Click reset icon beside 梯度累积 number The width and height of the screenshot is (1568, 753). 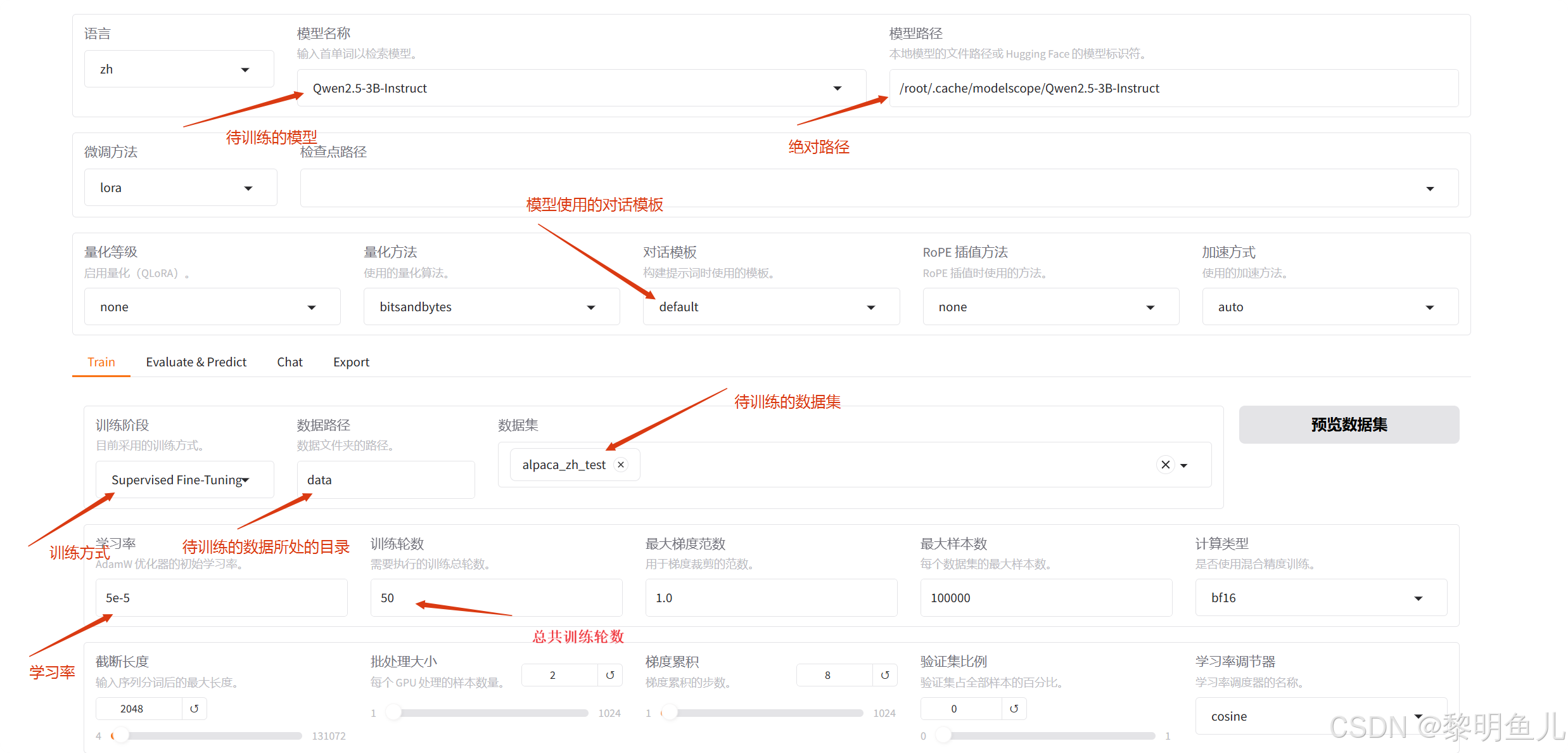pos(885,675)
